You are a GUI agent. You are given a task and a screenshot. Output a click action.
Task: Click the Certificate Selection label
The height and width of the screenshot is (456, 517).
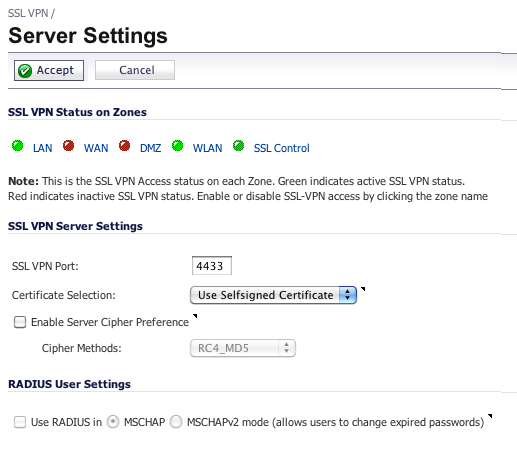pos(64,295)
